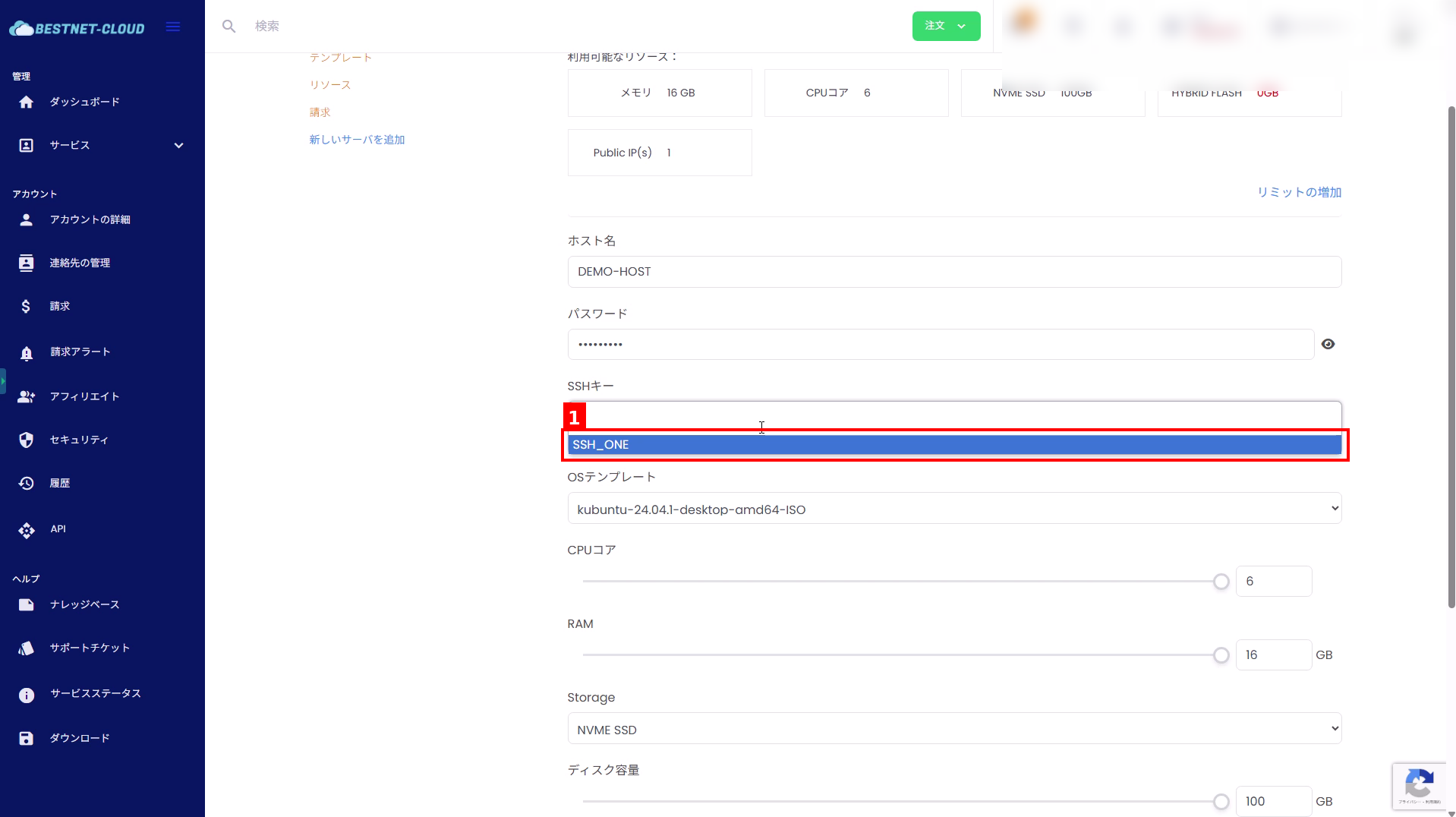Toggle password visibility eye icon
Screen dimensions: 1456x817
click(x=1328, y=345)
